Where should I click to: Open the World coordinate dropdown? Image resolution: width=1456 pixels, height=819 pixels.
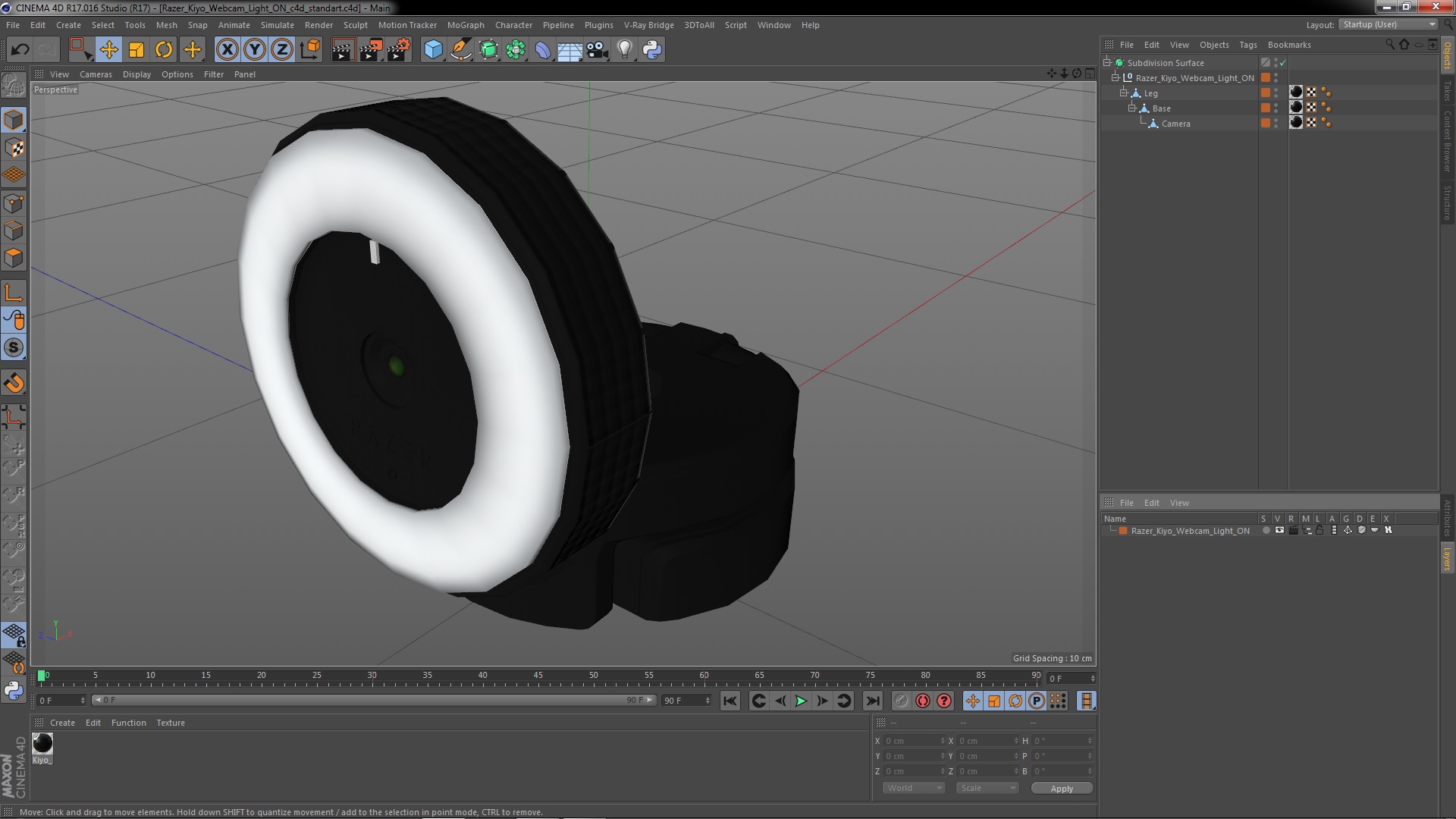point(914,788)
